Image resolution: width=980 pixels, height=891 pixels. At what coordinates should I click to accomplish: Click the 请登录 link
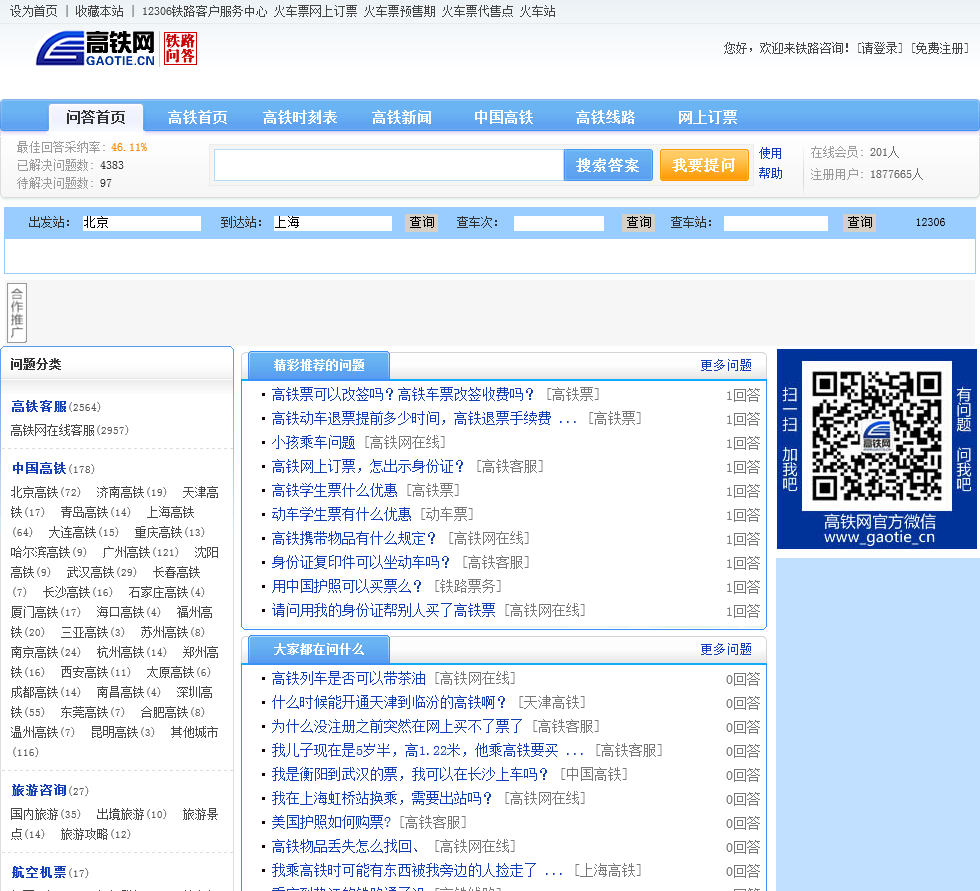[880, 48]
